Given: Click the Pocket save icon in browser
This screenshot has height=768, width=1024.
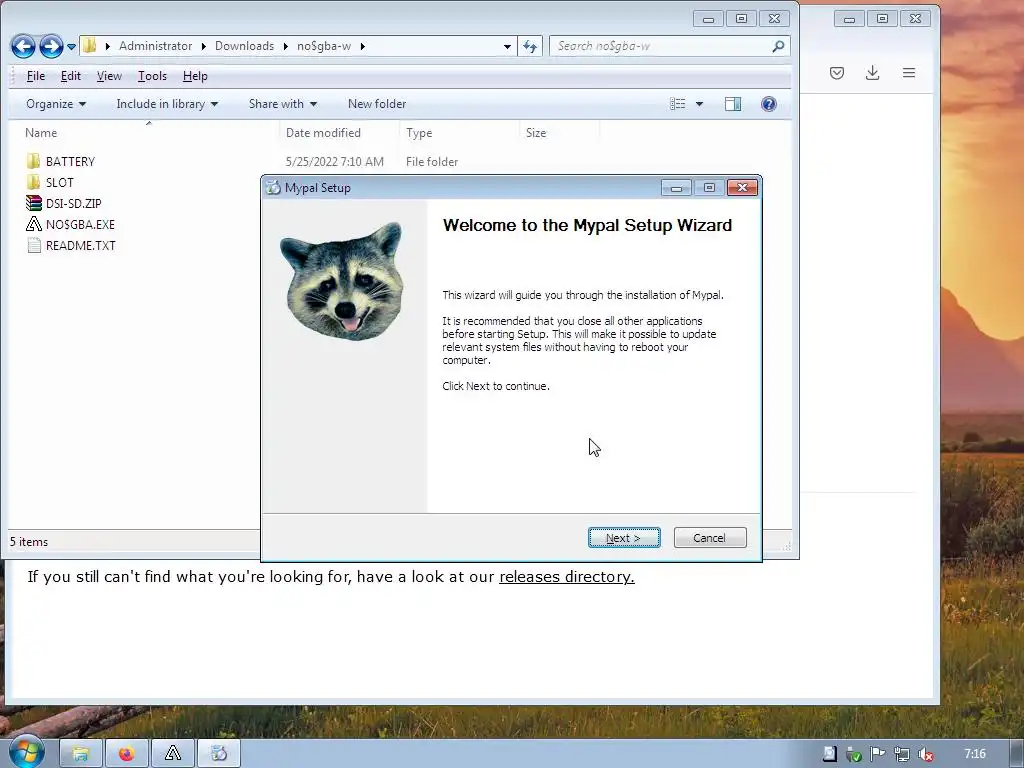Looking at the screenshot, I should coord(837,72).
